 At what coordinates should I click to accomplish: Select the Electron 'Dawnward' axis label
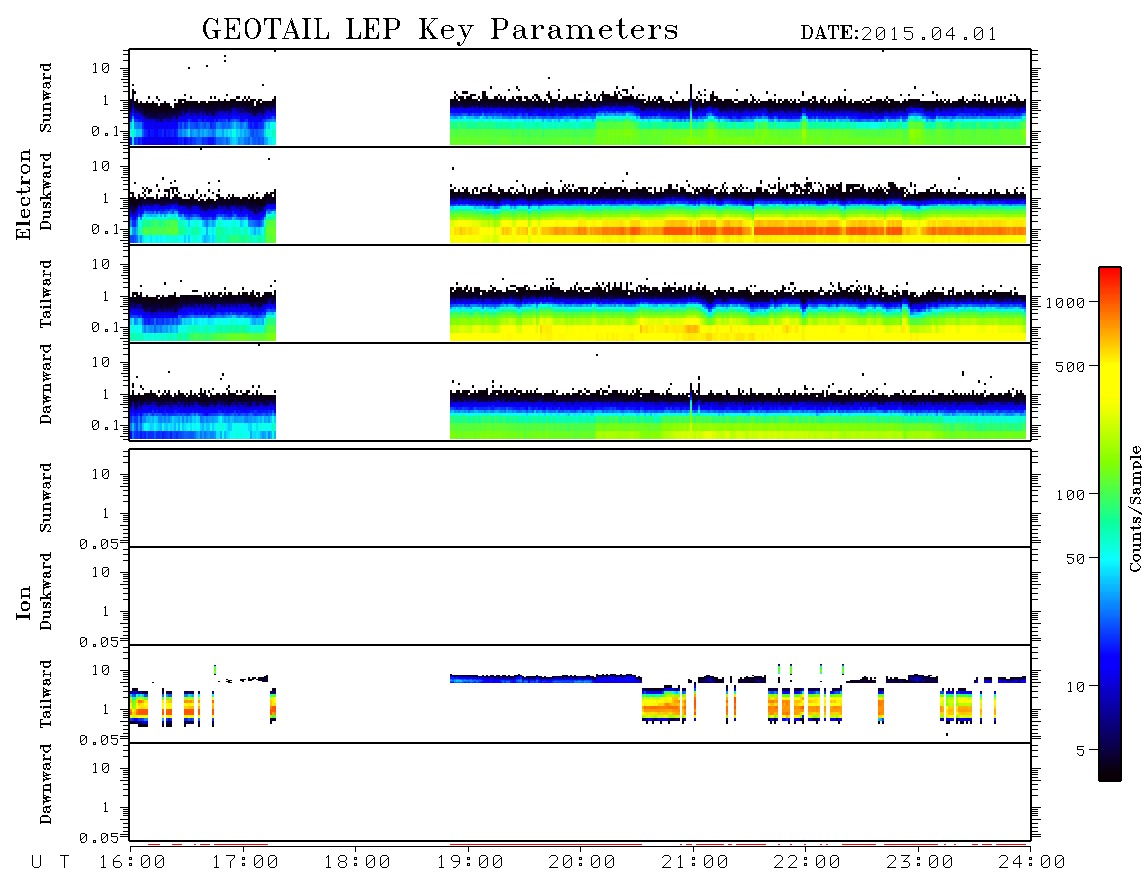(x=46, y=384)
